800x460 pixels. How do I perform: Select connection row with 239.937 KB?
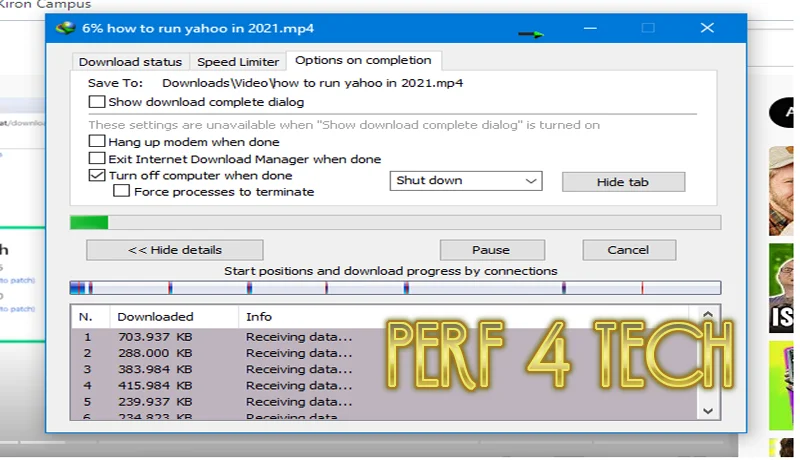click(384, 402)
